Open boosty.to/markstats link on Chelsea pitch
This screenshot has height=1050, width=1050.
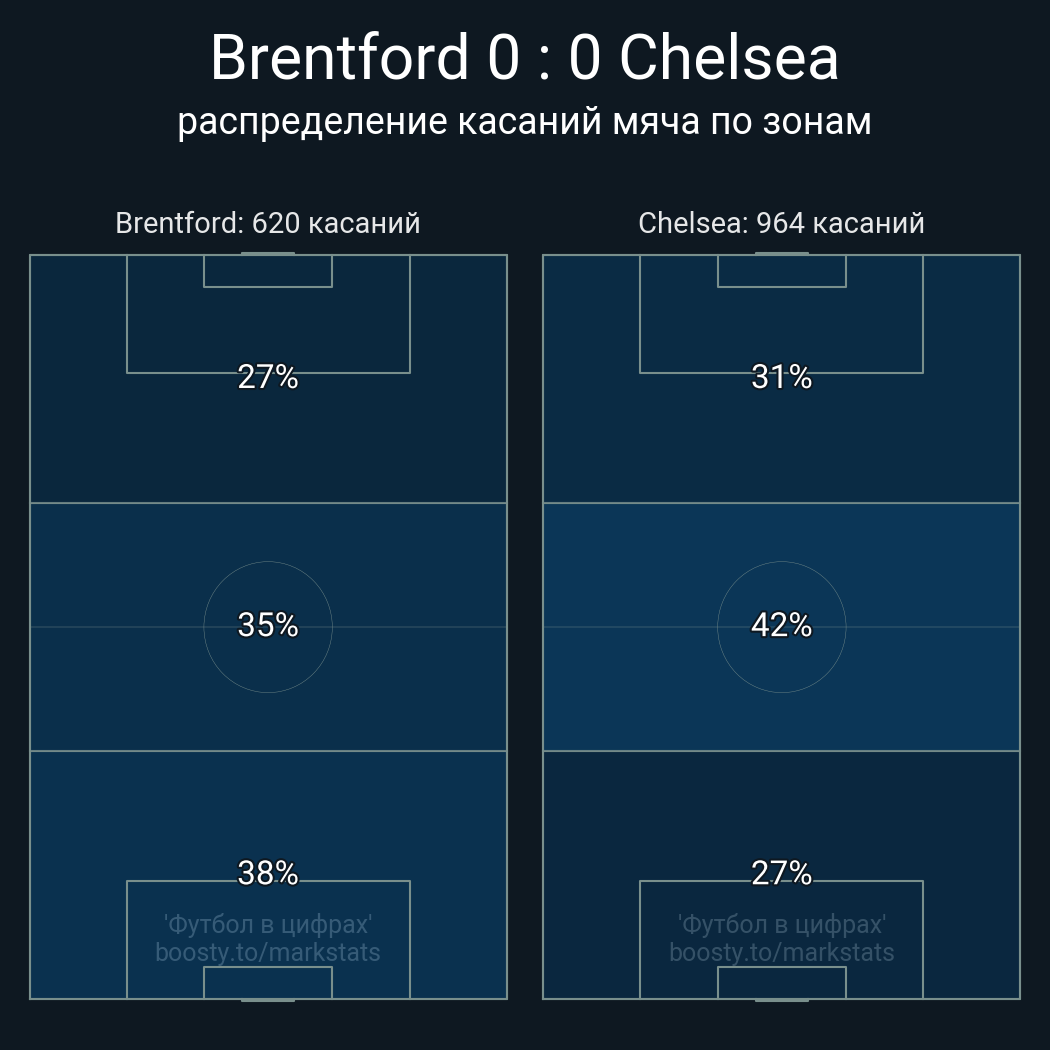pyautogui.click(x=781, y=952)
